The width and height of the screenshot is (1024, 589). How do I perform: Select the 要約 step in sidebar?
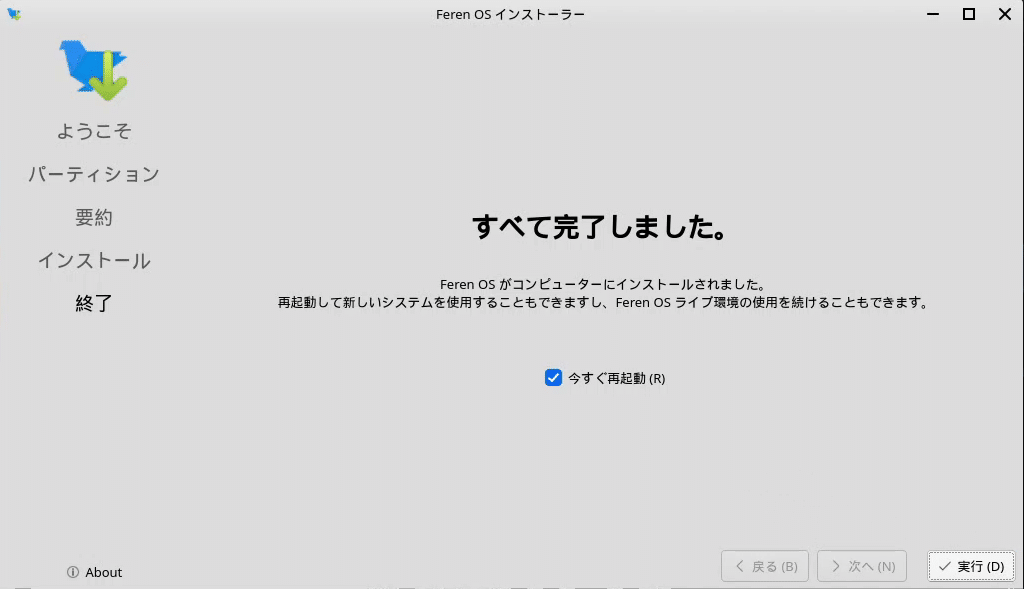tap(94, 217)
